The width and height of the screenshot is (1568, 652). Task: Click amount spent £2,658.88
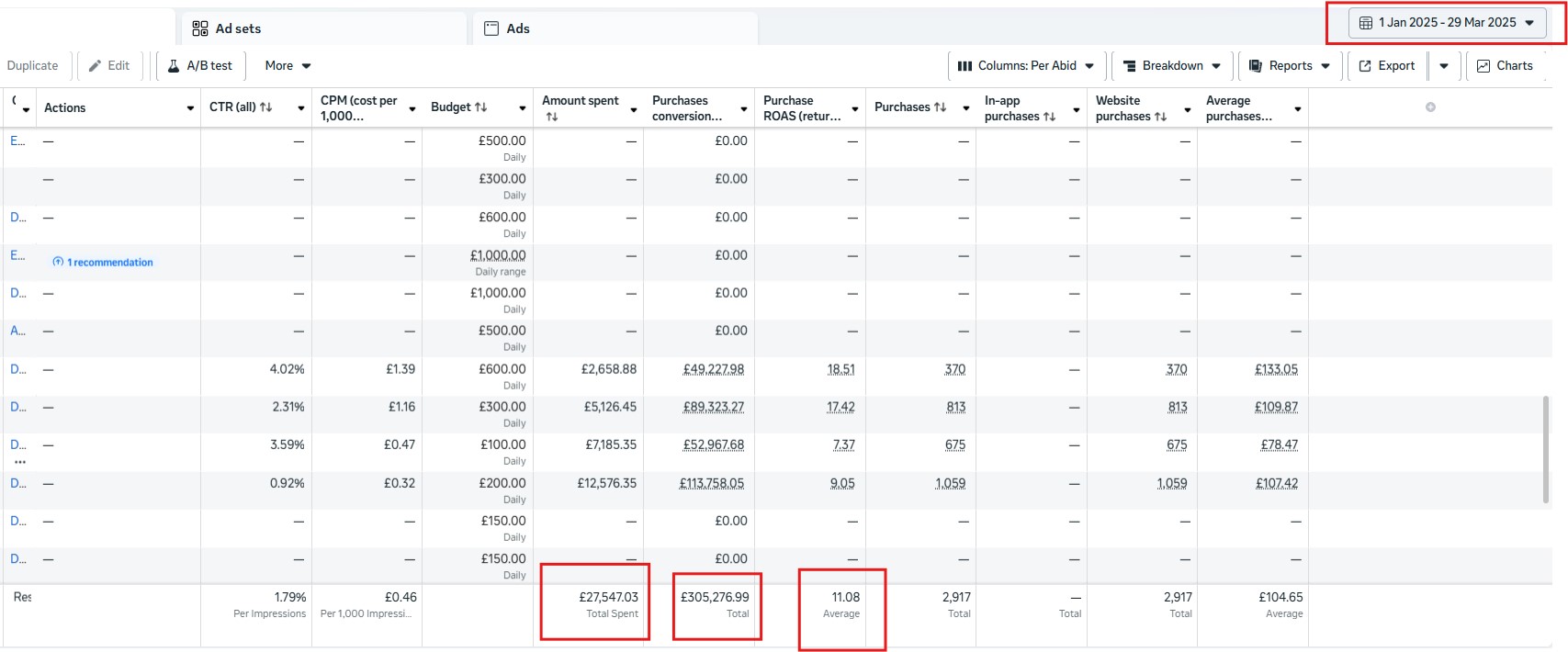coord(609,369)
